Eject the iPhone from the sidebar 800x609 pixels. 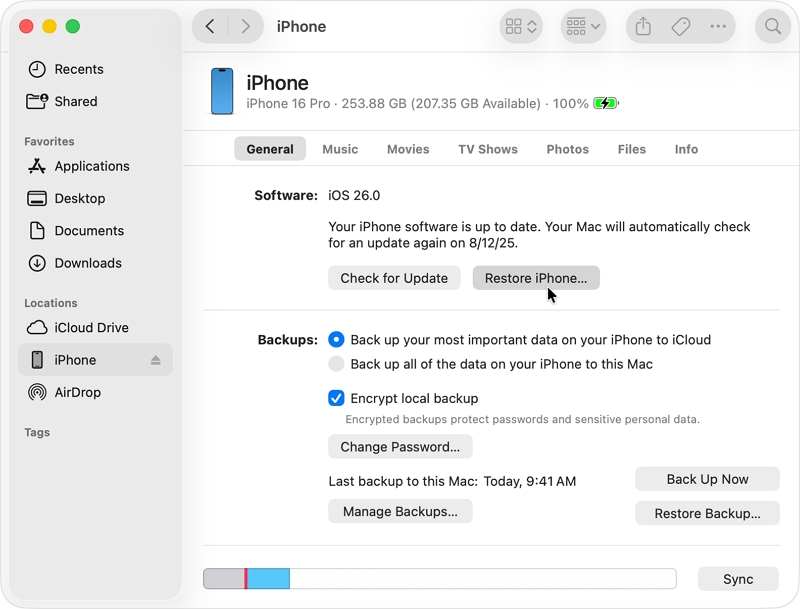[x=155, y=359]
